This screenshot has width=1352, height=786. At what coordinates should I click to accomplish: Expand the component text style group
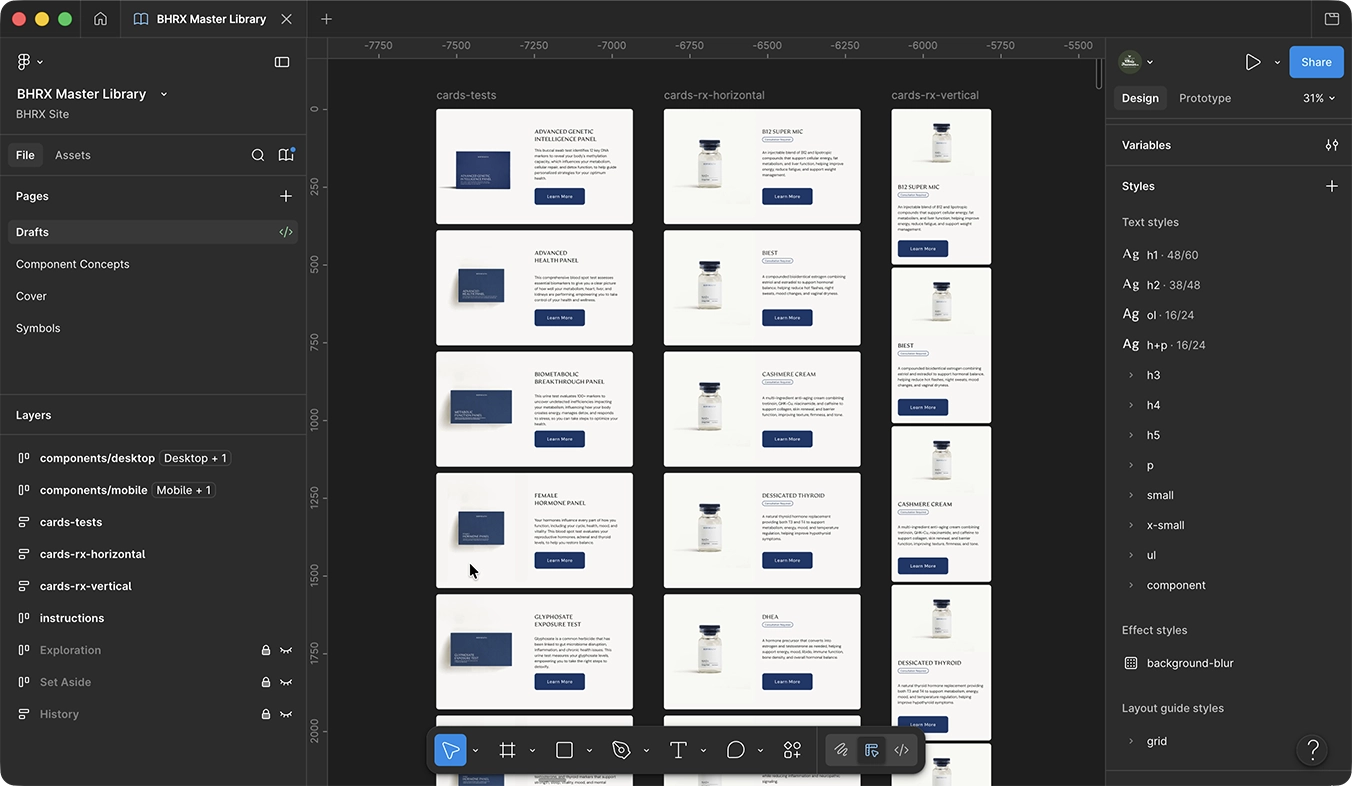click(1131, 585)
